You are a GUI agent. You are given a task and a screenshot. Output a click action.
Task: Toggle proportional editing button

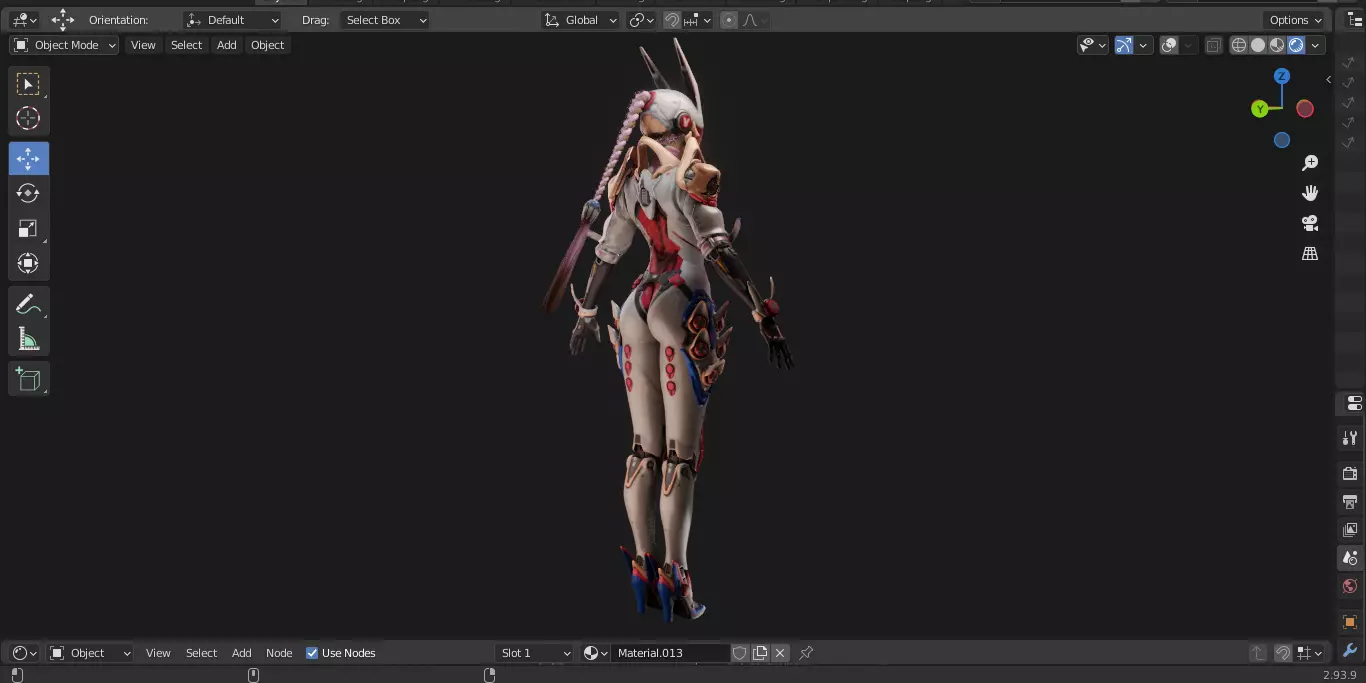coord(729,20)
